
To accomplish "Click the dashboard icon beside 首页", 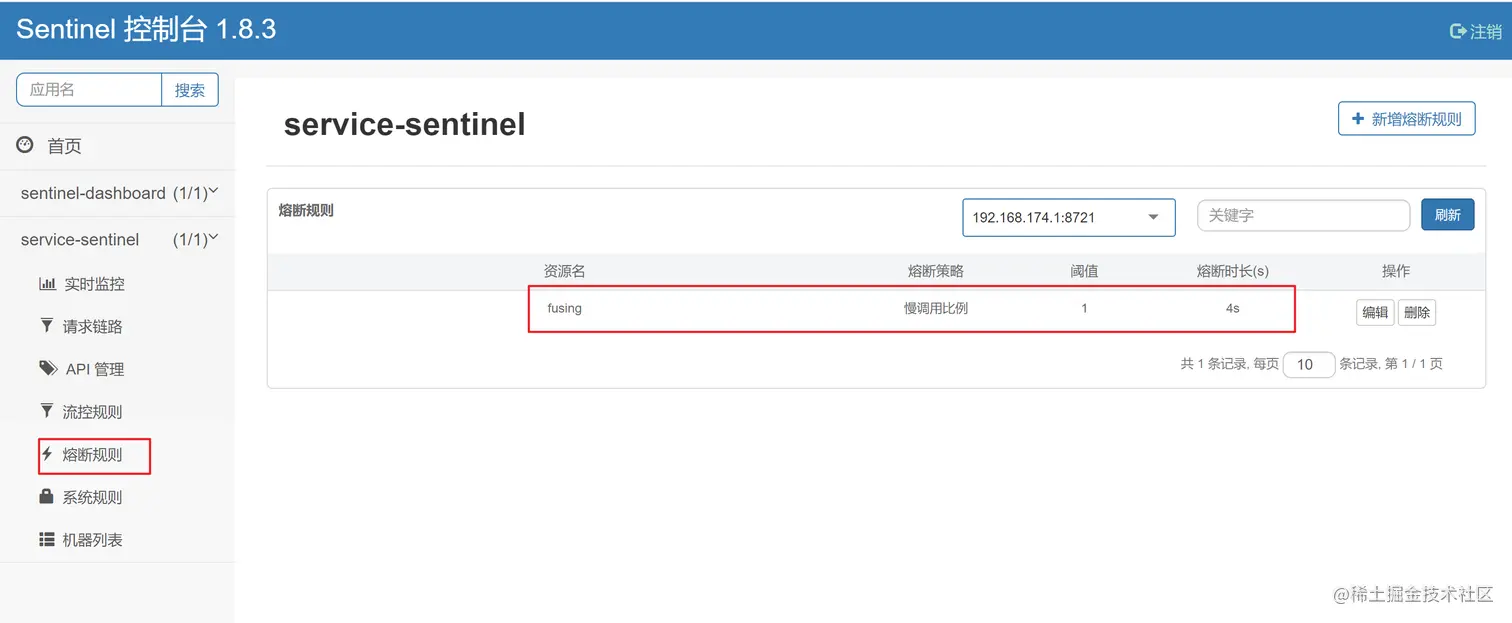I will [x=25, y=145].
